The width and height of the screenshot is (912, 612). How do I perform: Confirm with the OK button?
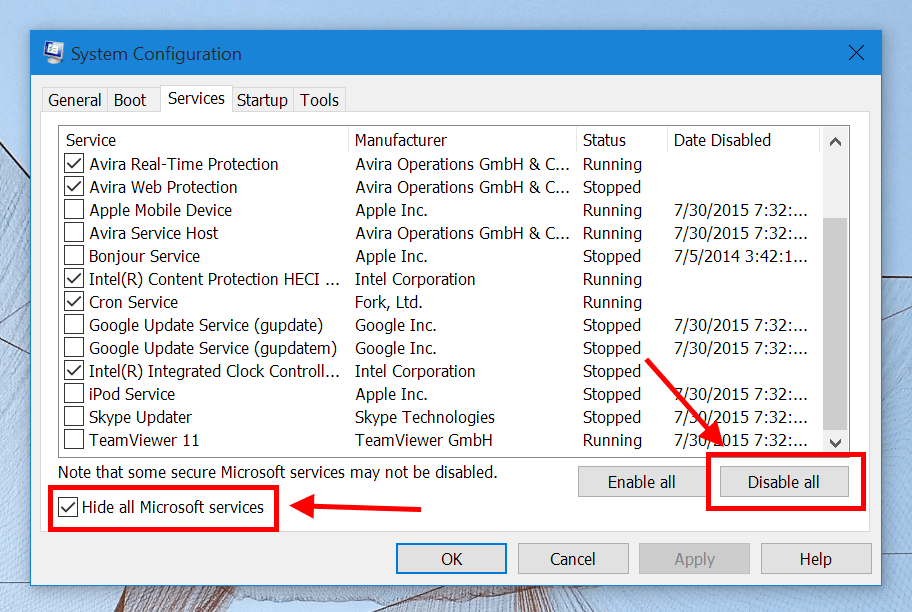coord(451,558)
